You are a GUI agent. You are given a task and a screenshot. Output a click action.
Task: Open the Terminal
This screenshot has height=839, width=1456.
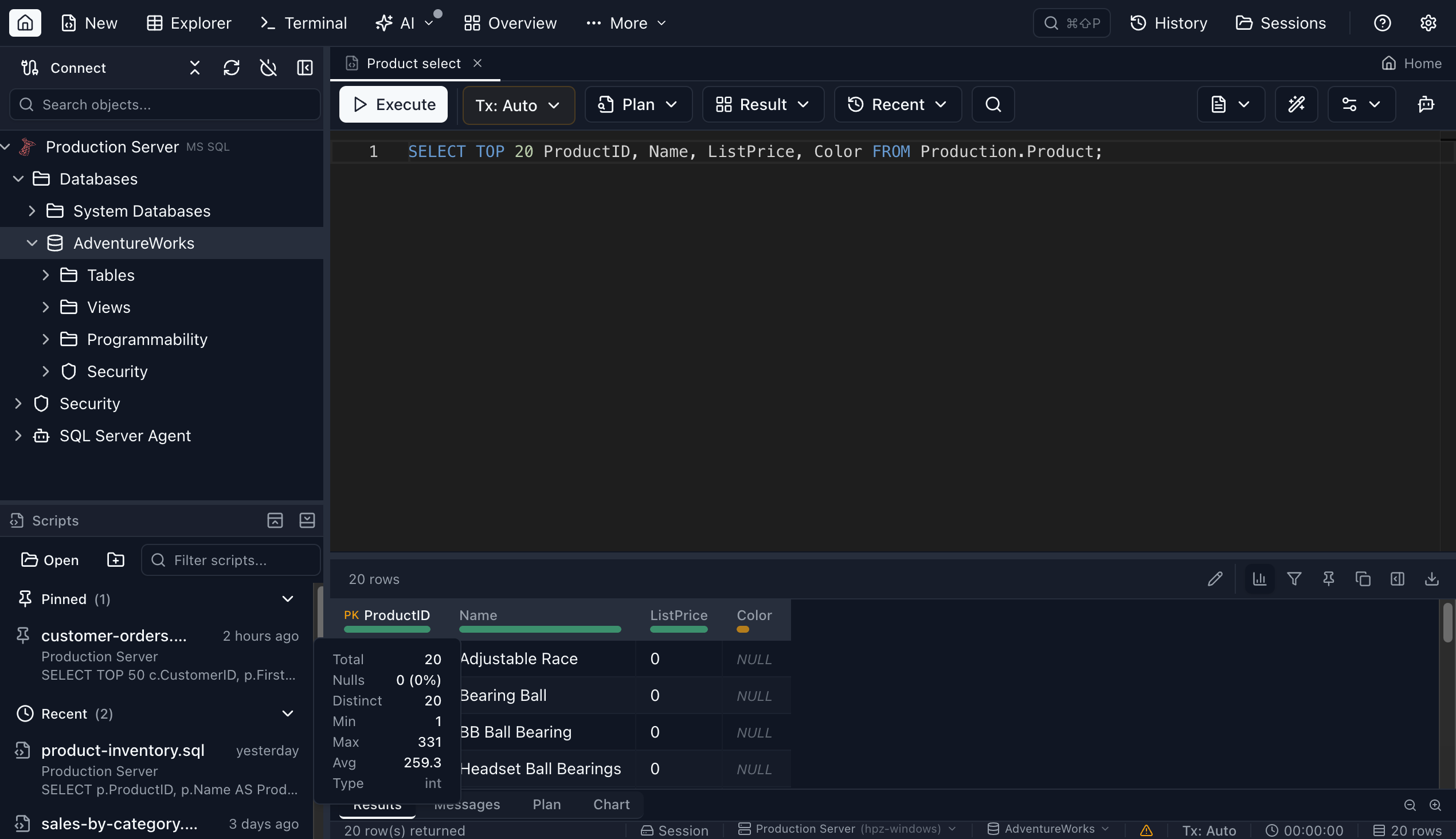304,23
